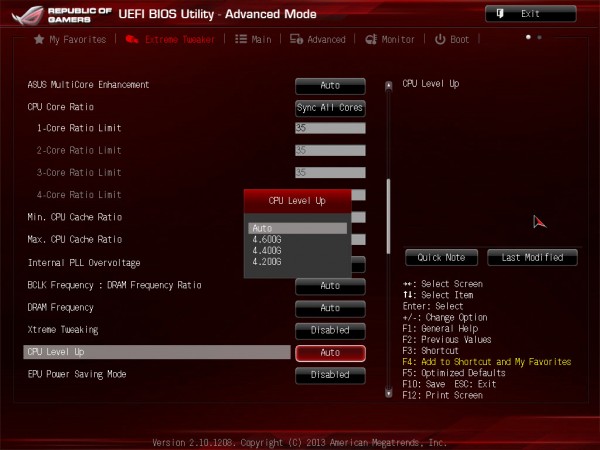Image resolution: width=600 pixels, height=450 pixels.
Task: Click the Extreme Tweaker tab icon
Action: [x=132, y=39]
